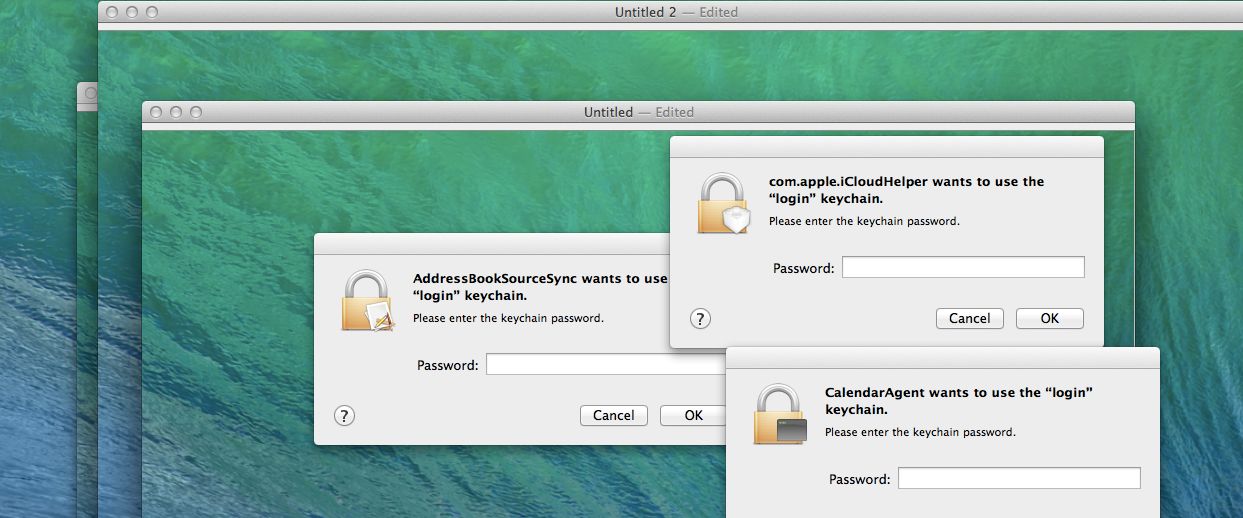Close the 'Untitled 2' window
Viewport: 1243px width, 518px height.
[x=112, y=12]
